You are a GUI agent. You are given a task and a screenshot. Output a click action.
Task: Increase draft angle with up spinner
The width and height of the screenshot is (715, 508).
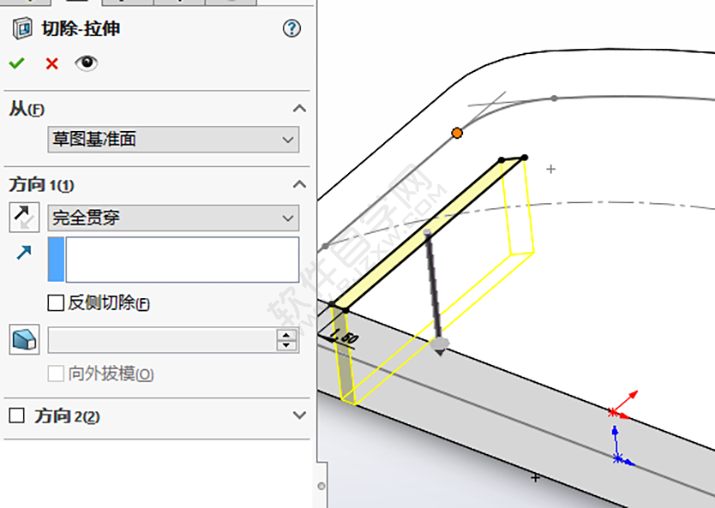(x=286, y=335)
